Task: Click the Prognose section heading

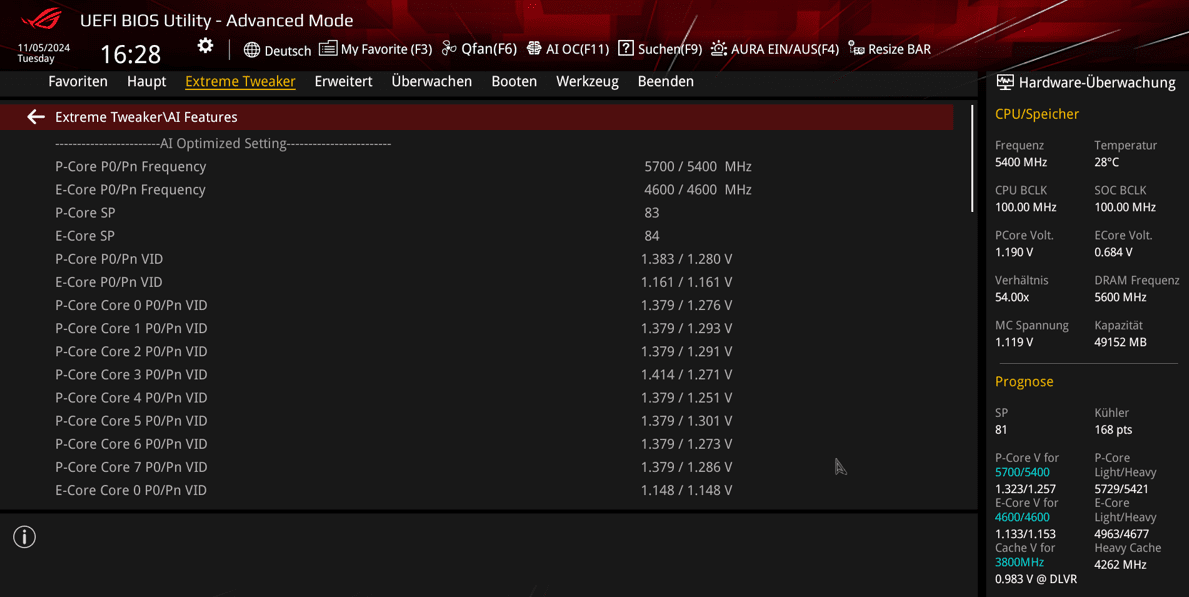Action: (x=1024, y=382)
